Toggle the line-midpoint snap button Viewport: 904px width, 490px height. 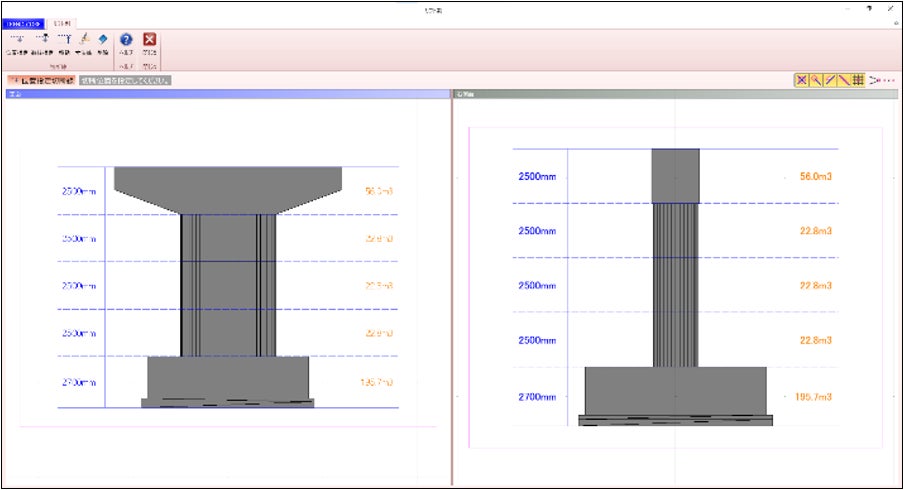[829, 79]
